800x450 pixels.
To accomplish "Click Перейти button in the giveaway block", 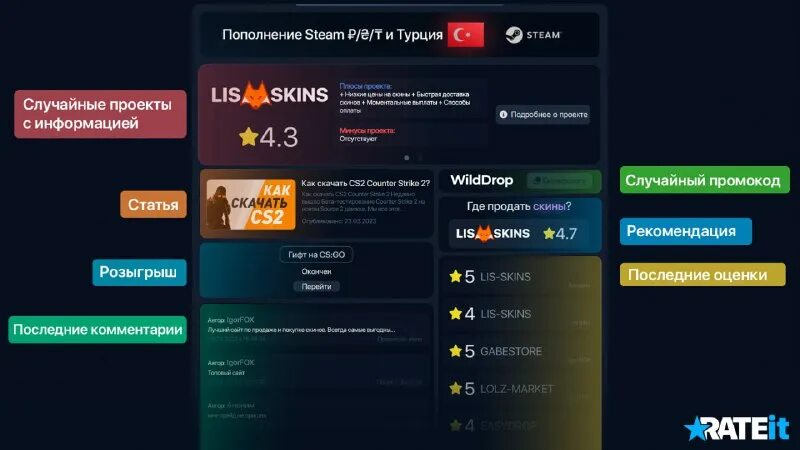I will click(316, 286).
